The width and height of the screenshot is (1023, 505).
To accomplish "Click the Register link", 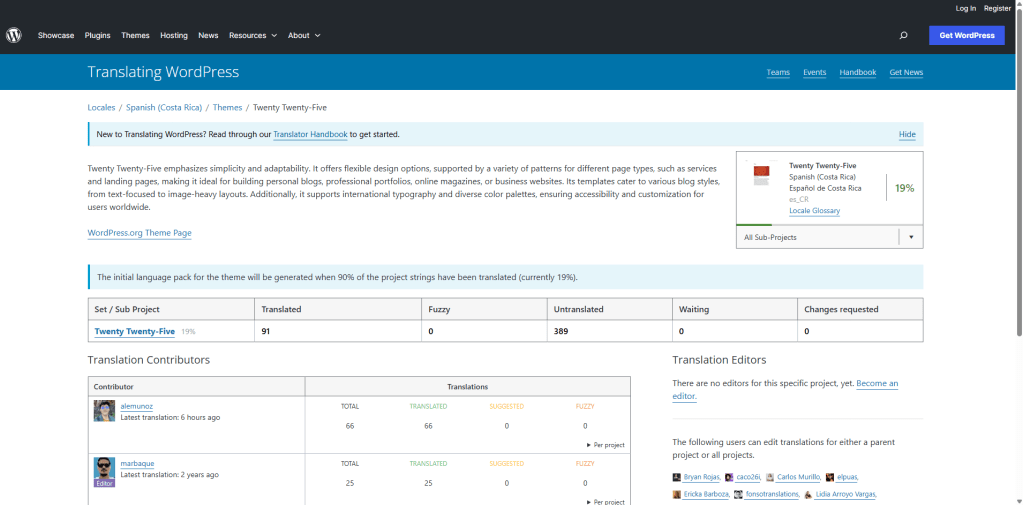I will pos(997,8).
